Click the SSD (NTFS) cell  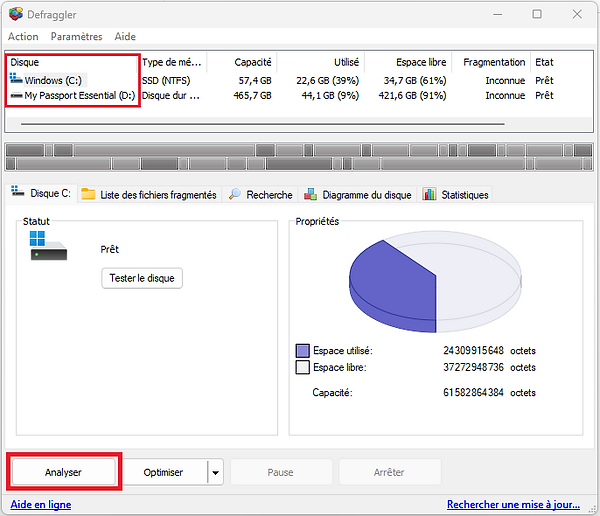tap(166, 80)
